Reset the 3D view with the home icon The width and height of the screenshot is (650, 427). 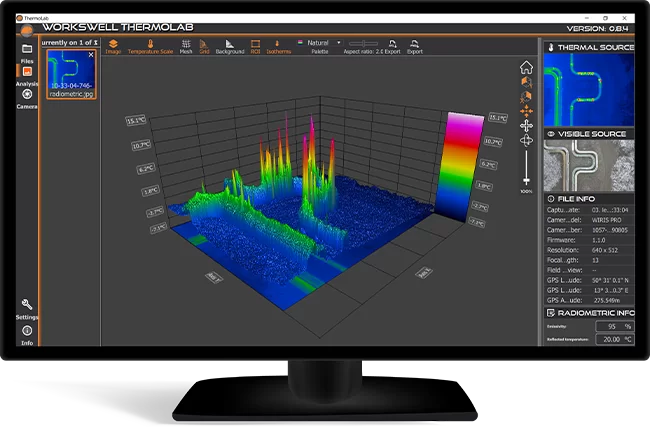click(x=526, y=67)
